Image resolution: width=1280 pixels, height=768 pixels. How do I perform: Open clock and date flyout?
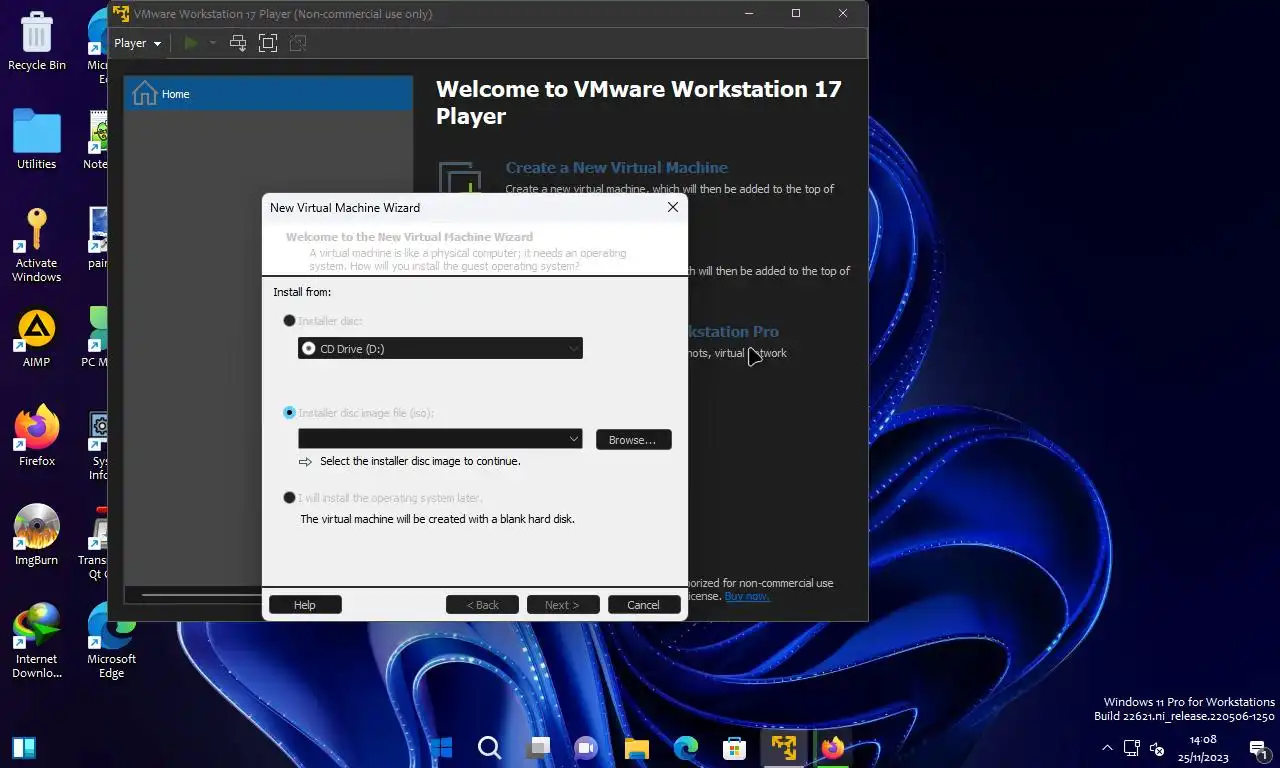pos(1203,748)
